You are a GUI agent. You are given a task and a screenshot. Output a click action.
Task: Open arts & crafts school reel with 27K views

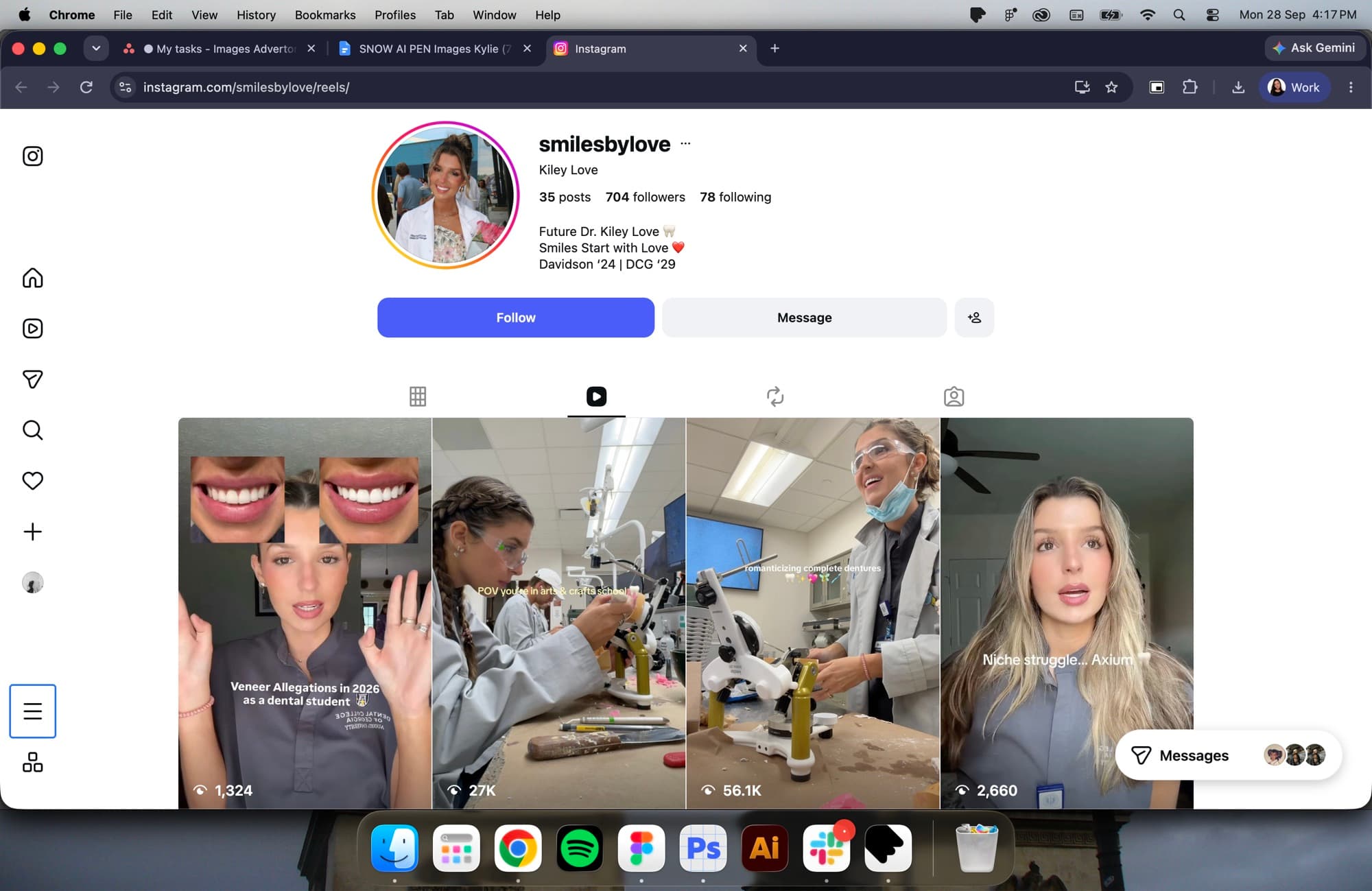[x=558, y=613]
